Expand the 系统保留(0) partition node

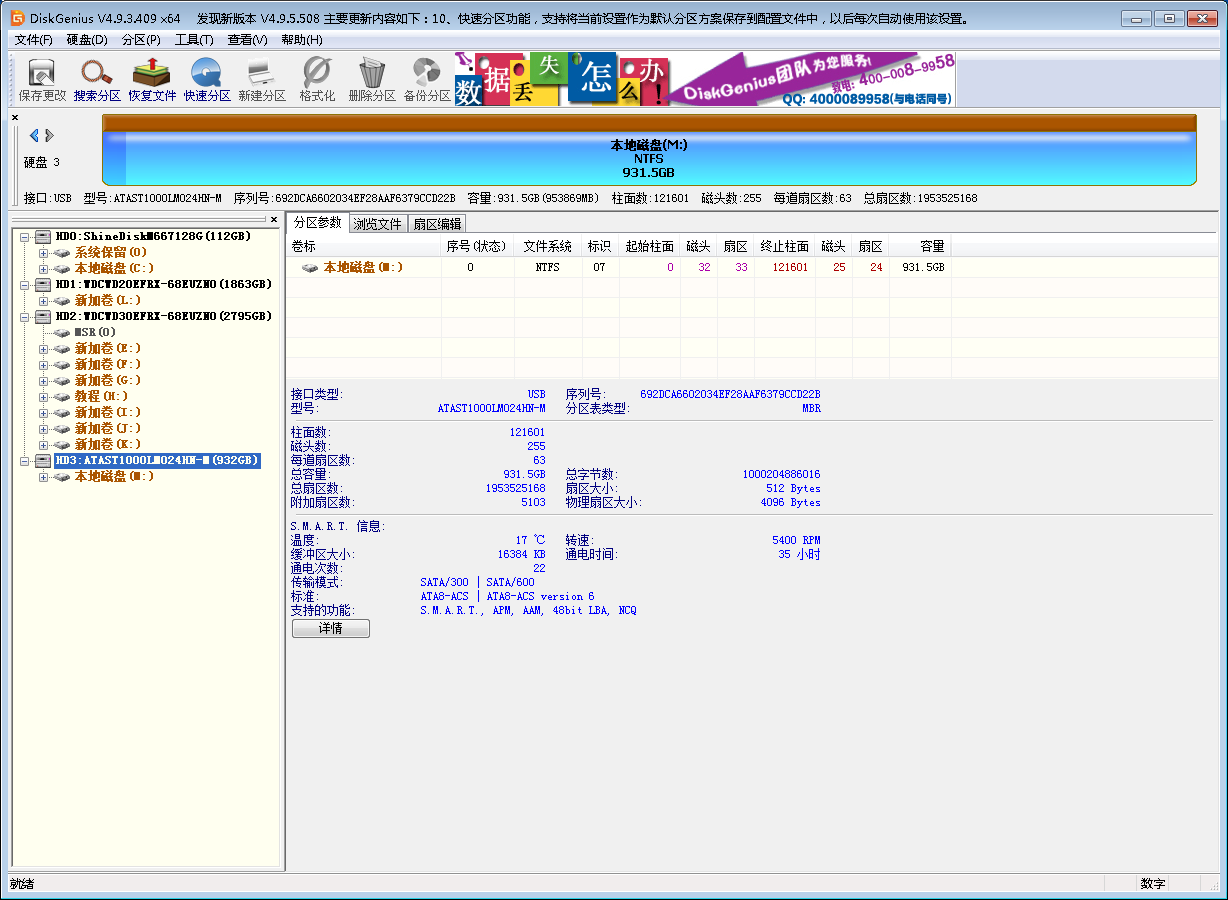coord(43,252)
